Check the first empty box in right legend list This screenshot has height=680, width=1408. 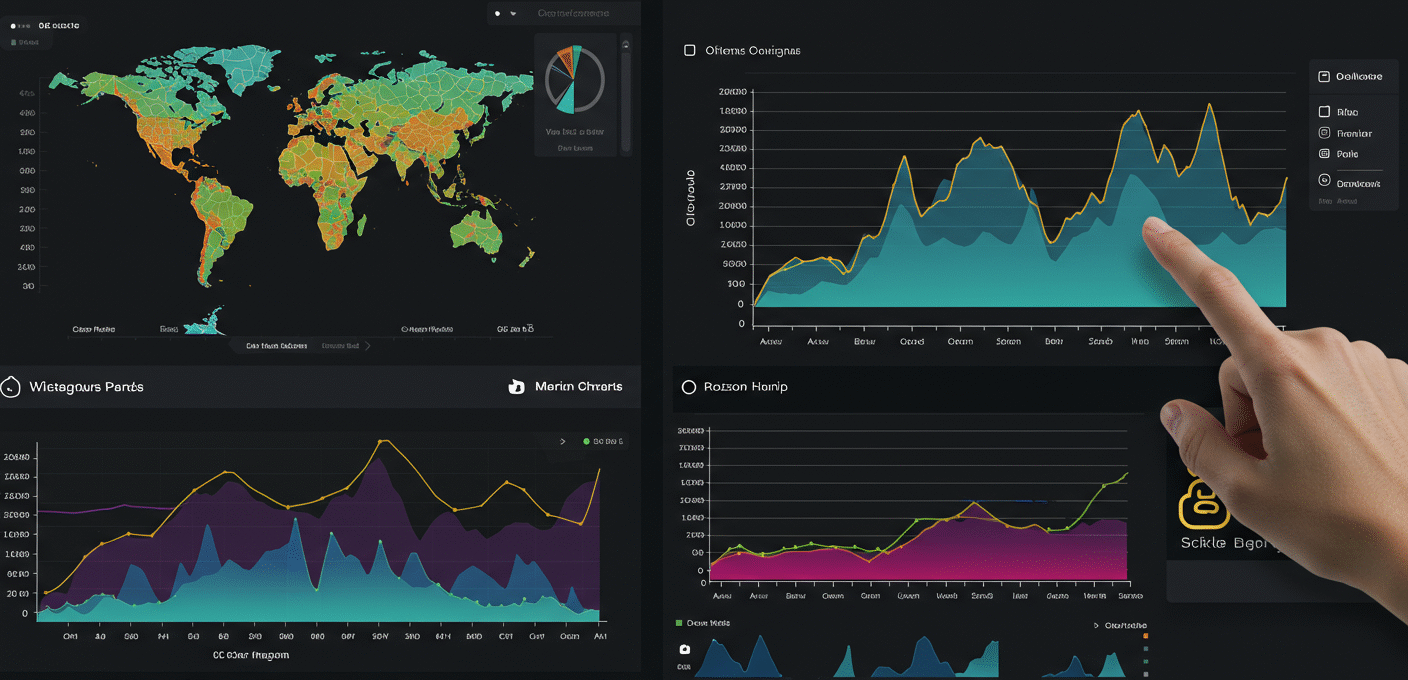[1324, 112]
